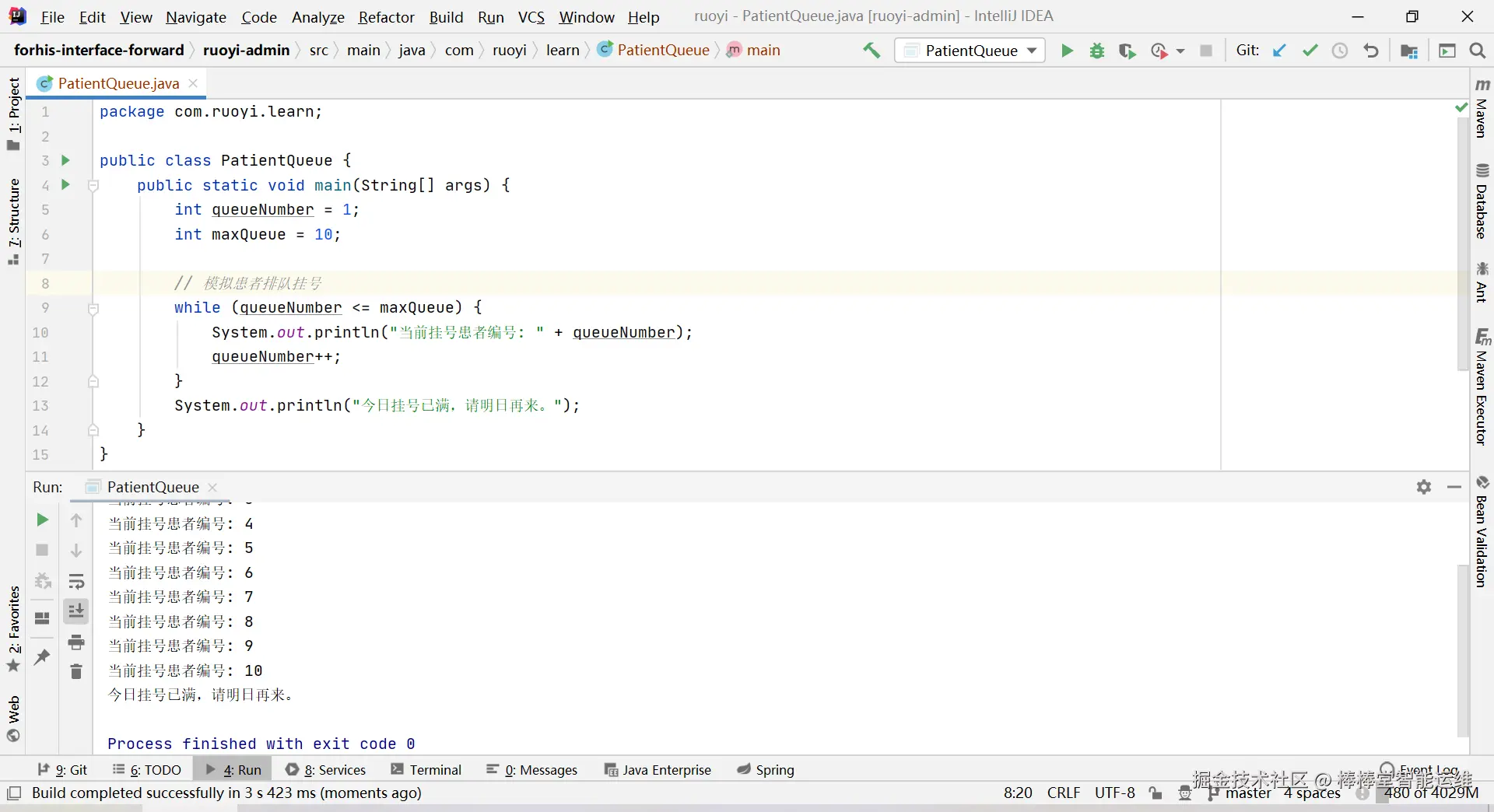Screen dimensions: 1494x812
Task: Print the console output with printer icon
Action: pos(76,642)
